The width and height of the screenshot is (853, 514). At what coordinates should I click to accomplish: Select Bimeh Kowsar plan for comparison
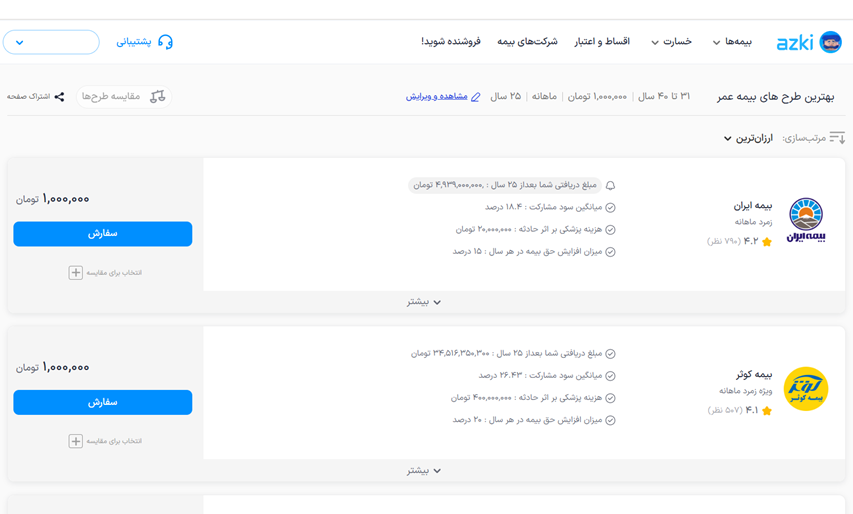(76, 441)
